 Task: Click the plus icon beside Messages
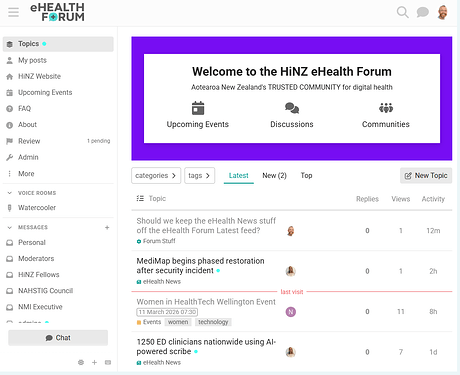pyautogui.click(x=107, y=228)
